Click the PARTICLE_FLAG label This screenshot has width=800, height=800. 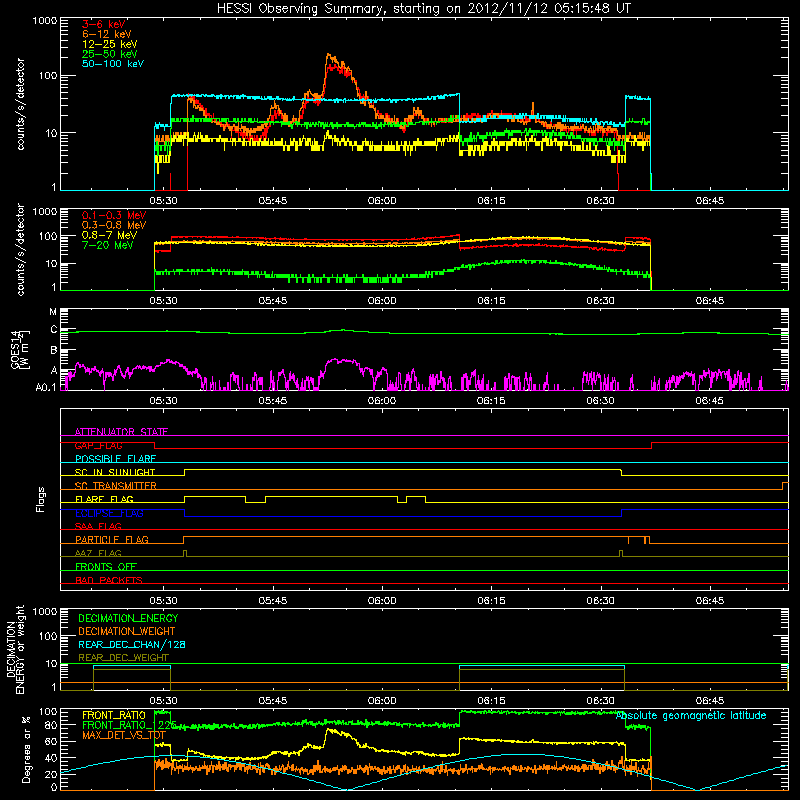(112, 539)
